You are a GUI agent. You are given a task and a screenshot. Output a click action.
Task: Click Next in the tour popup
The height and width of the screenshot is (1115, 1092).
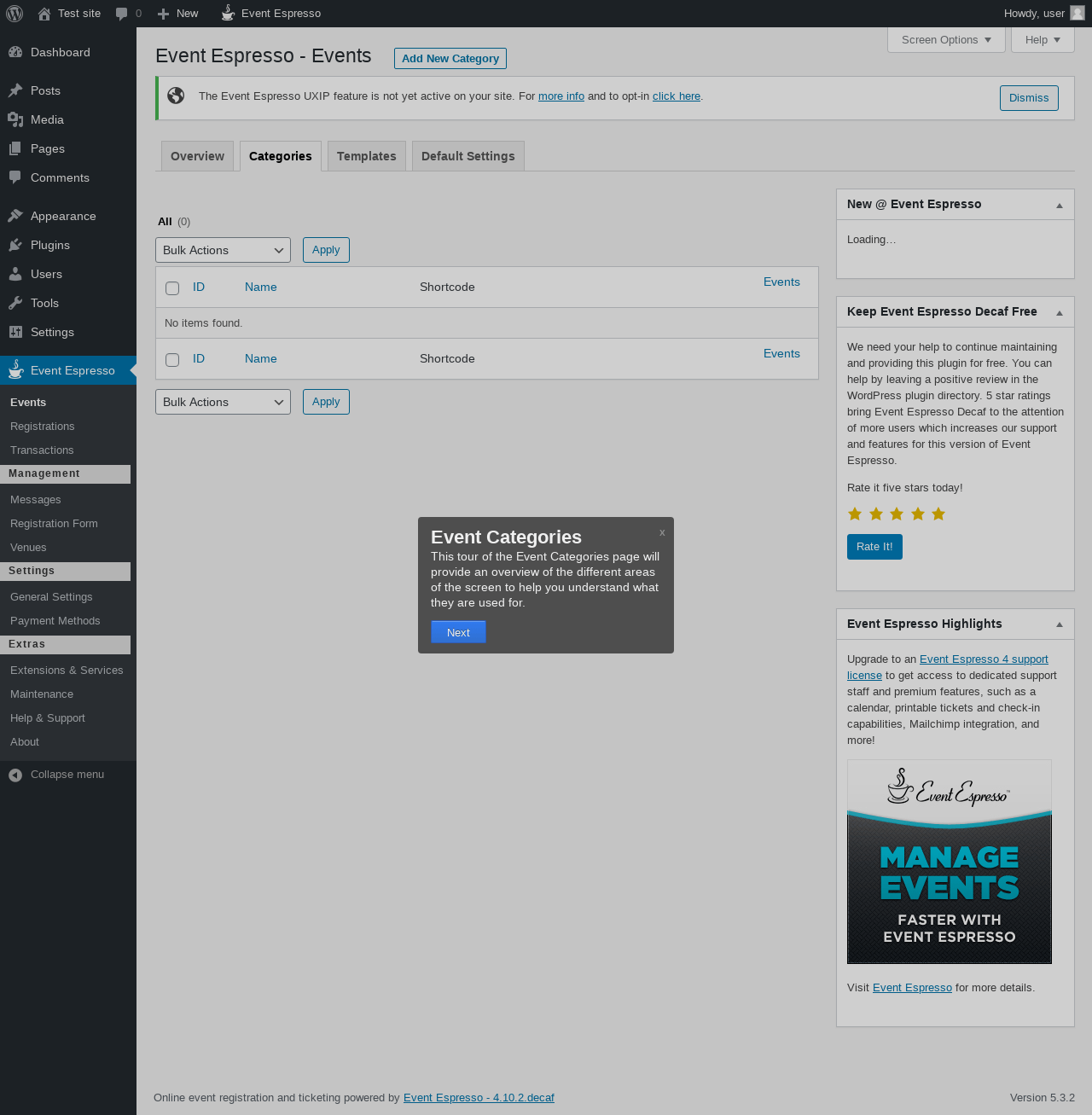[458, 632]
